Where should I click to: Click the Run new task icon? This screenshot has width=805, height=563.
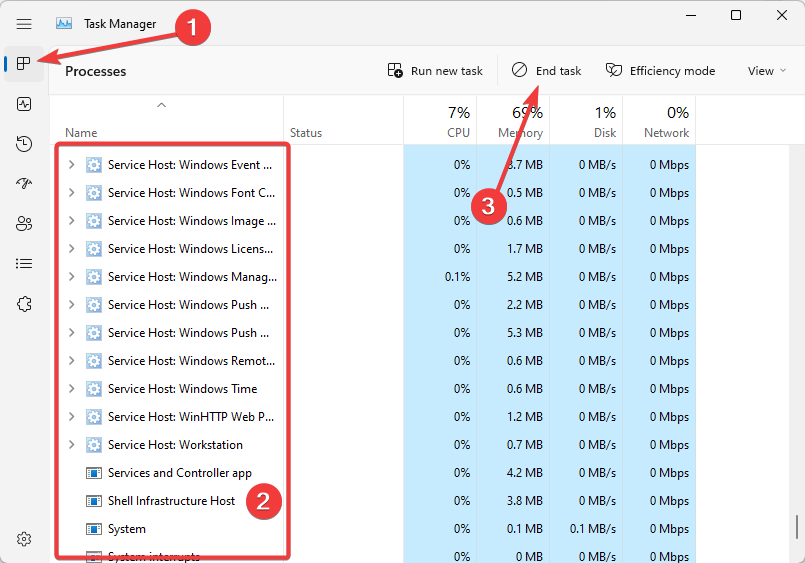click(395, 70)
